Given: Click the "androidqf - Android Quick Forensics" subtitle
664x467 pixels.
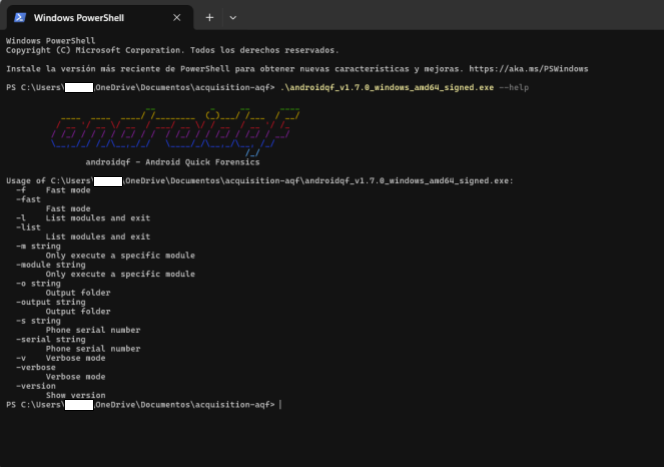Looking at the screenshot, I should 172,162.
